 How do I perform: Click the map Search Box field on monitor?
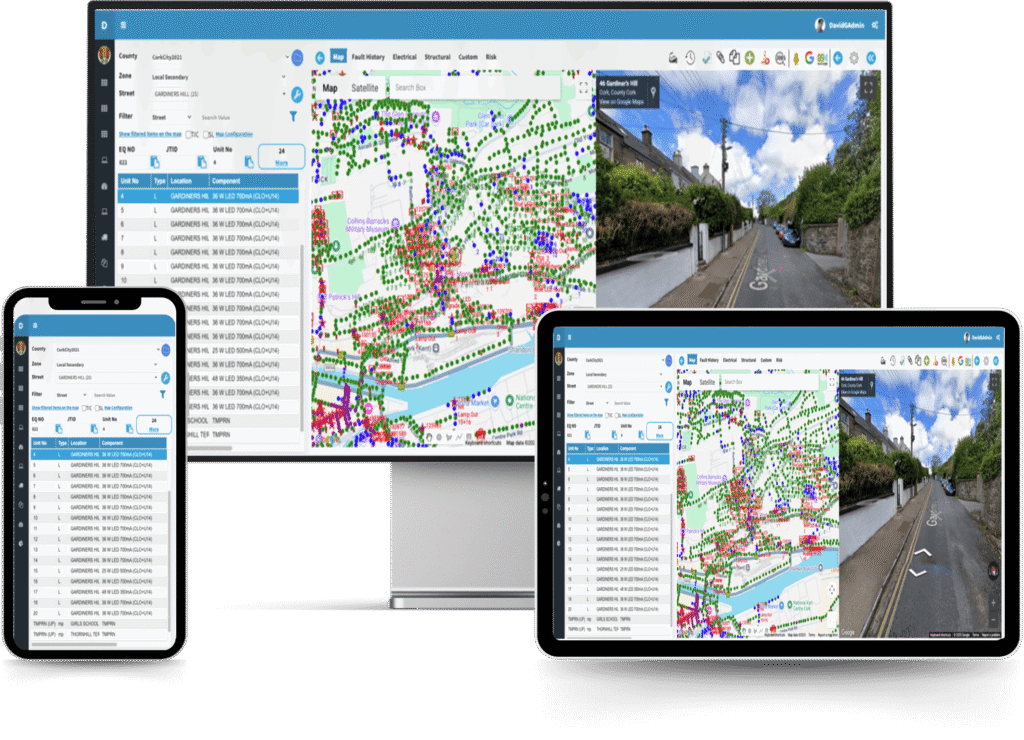coord(450,88)
